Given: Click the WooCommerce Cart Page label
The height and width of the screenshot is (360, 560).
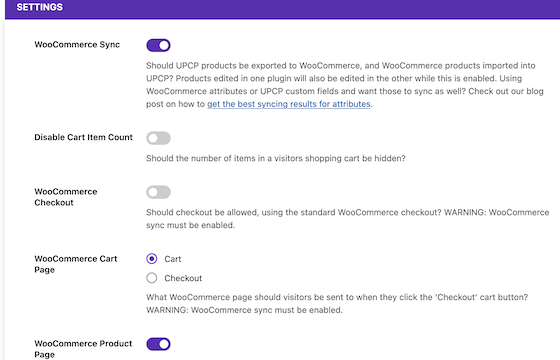Looking at the screenshot, I should tap(76, 264).
